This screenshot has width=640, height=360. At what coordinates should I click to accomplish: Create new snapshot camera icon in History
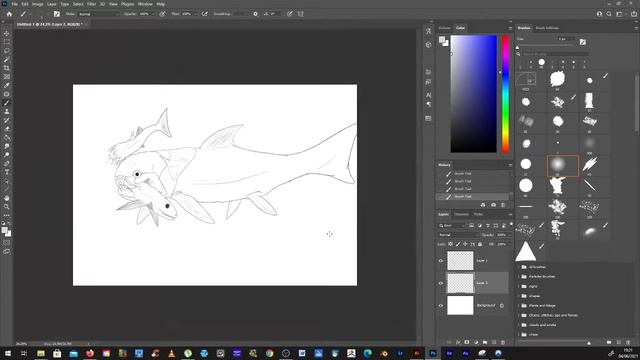point(493,205)
